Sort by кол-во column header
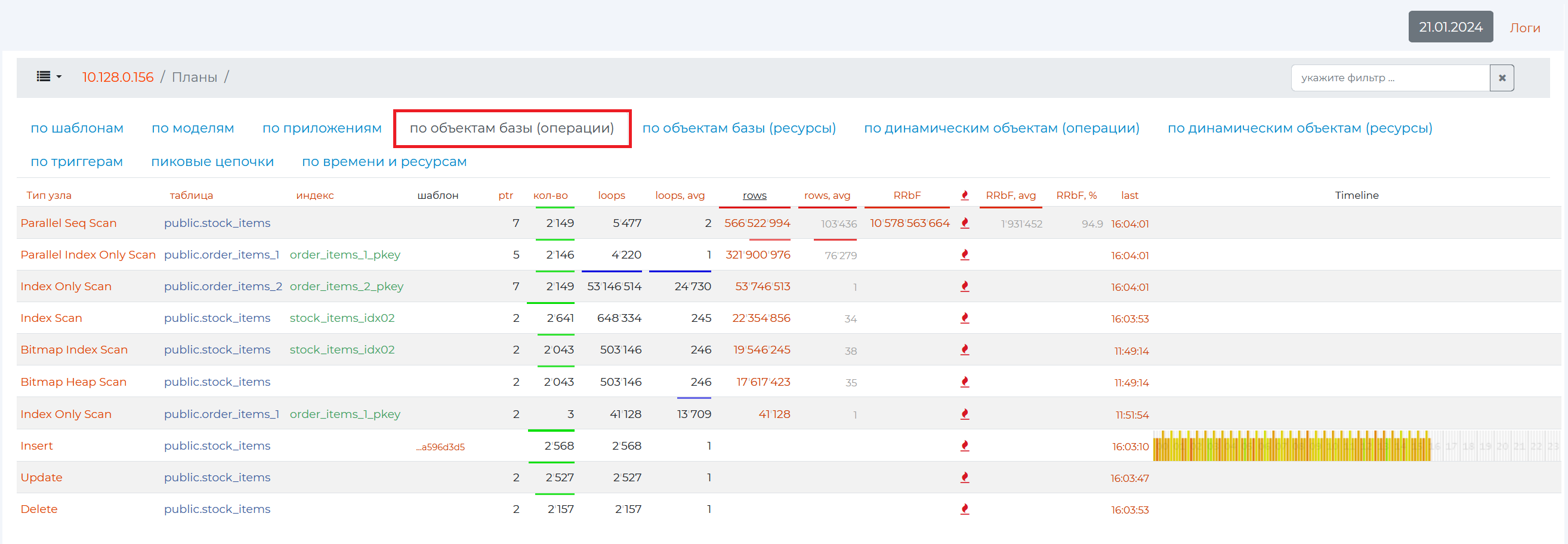This screenshot has width=1568, height=544. (550, 195)
